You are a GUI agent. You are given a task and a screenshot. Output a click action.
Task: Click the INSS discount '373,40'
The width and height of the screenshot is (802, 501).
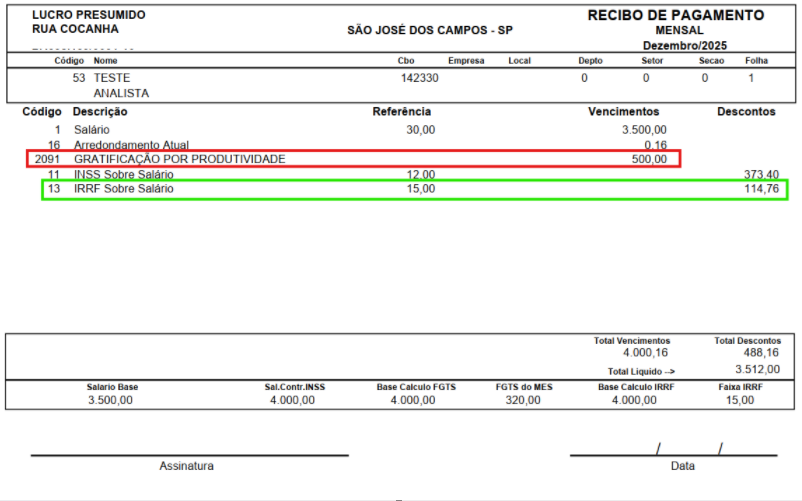coord(761,174)
